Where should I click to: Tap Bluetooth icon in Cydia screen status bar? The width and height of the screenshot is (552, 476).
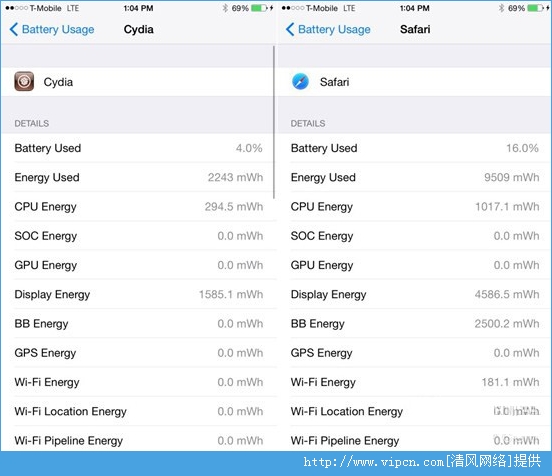pyautogui.click(x=225, y=8)
